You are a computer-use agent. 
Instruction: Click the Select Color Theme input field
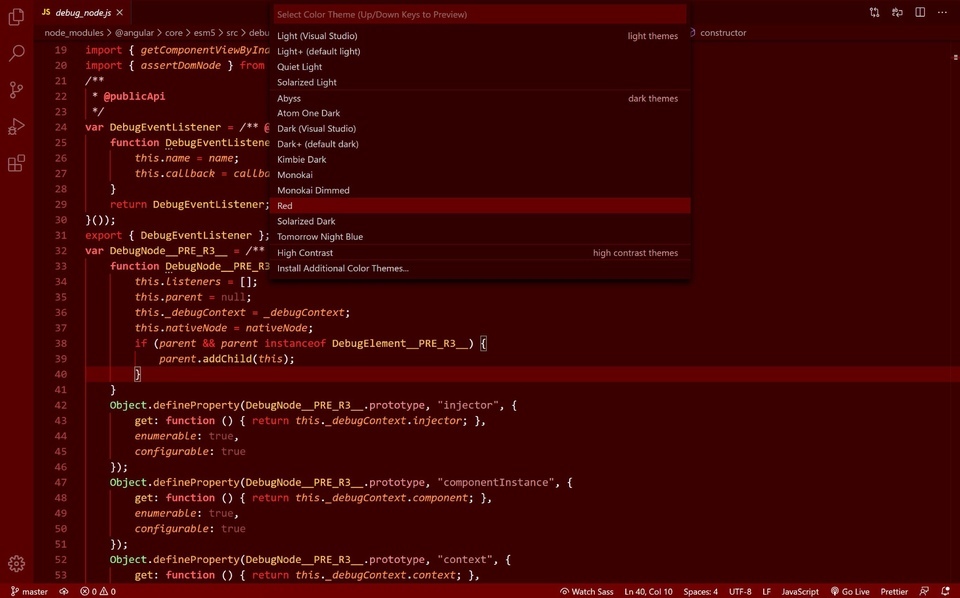tap(480, 15)
